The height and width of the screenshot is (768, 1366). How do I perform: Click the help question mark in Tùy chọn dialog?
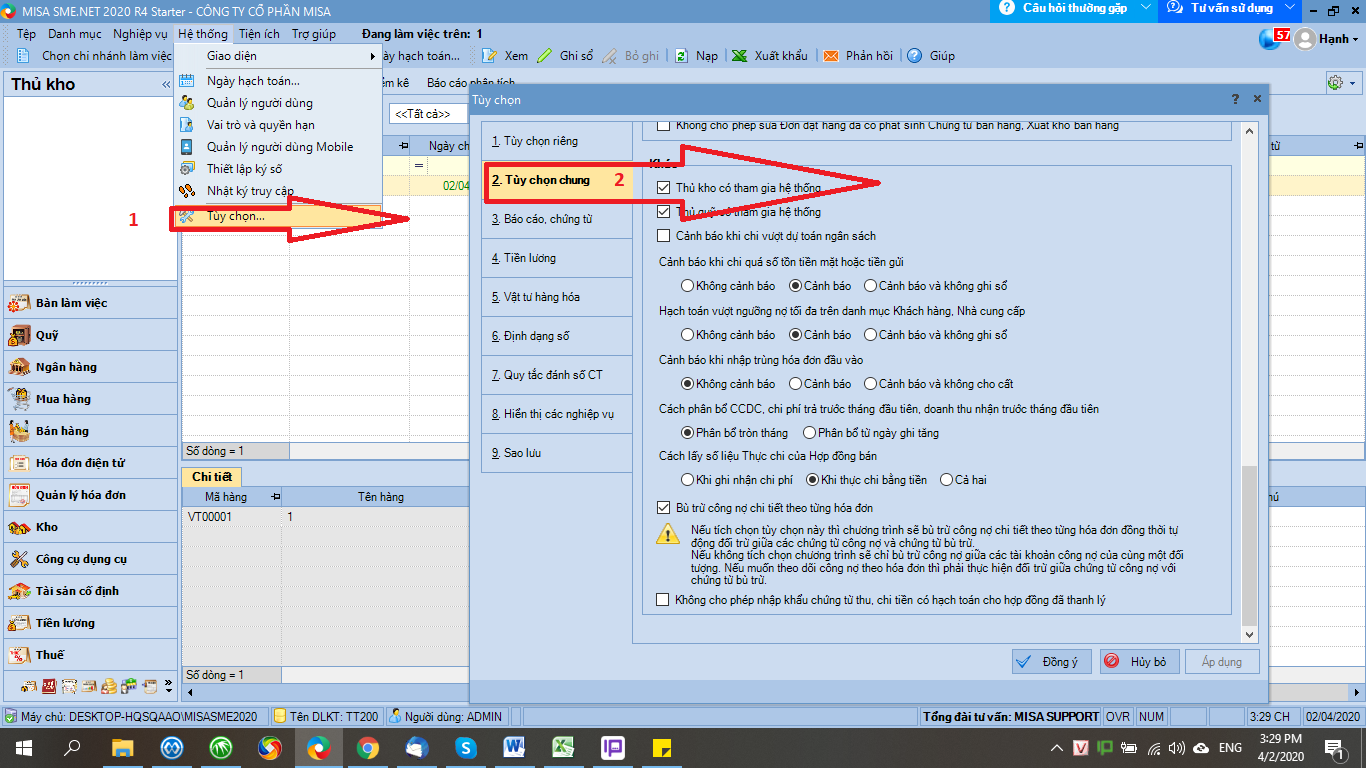pyautogui.click(x=1236, y=99)
